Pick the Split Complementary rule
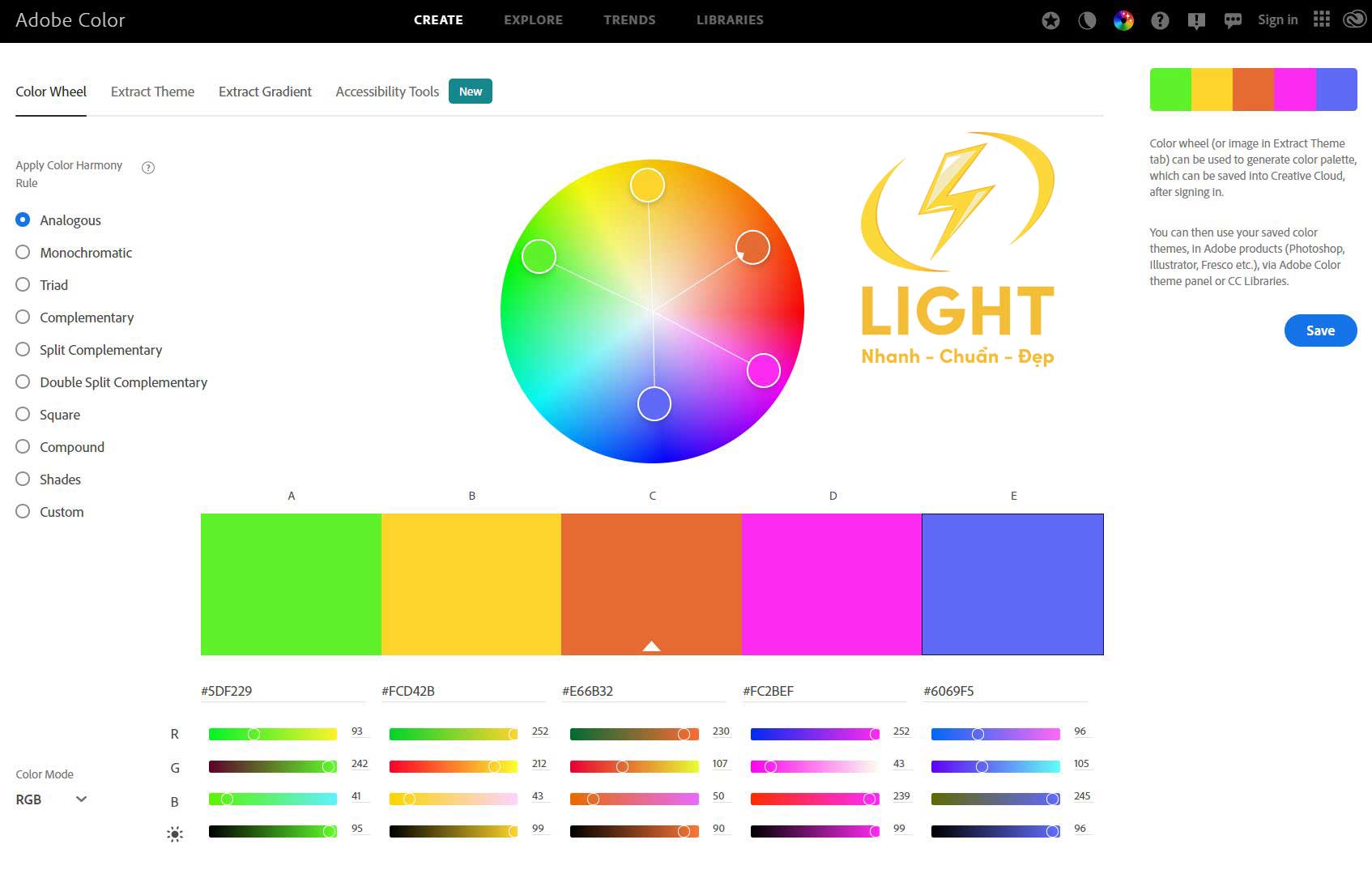 (89, 350)
